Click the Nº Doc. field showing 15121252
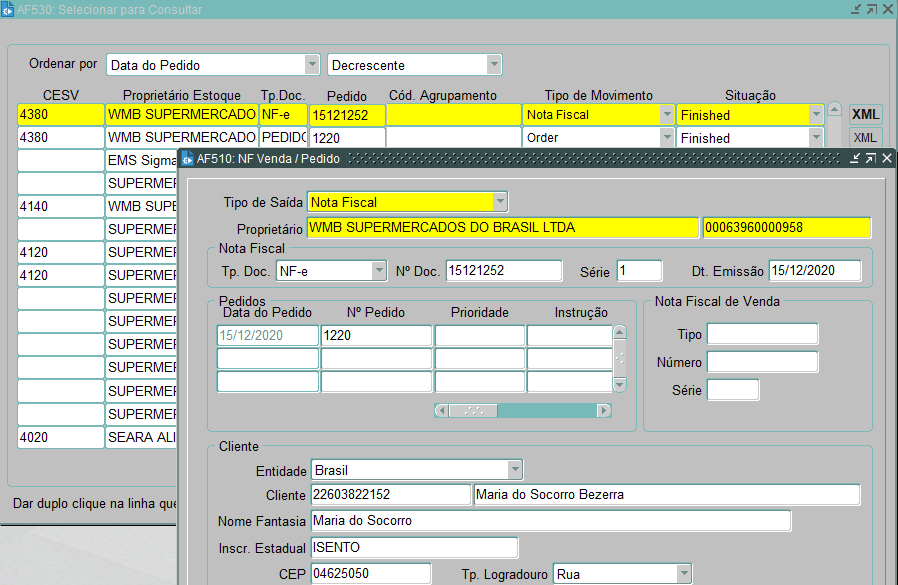The height and width of the screenshot is (585, 898). coord(504,270)
